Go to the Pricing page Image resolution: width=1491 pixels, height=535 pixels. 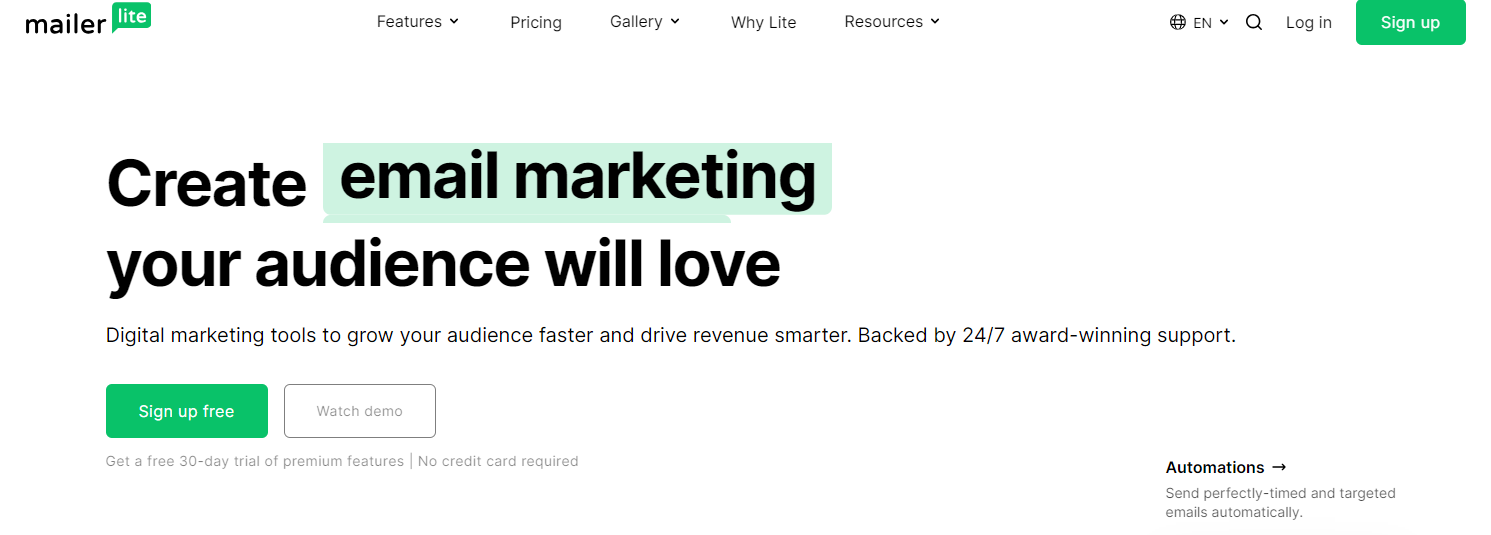pyautogui.click(x=536, y=22)
